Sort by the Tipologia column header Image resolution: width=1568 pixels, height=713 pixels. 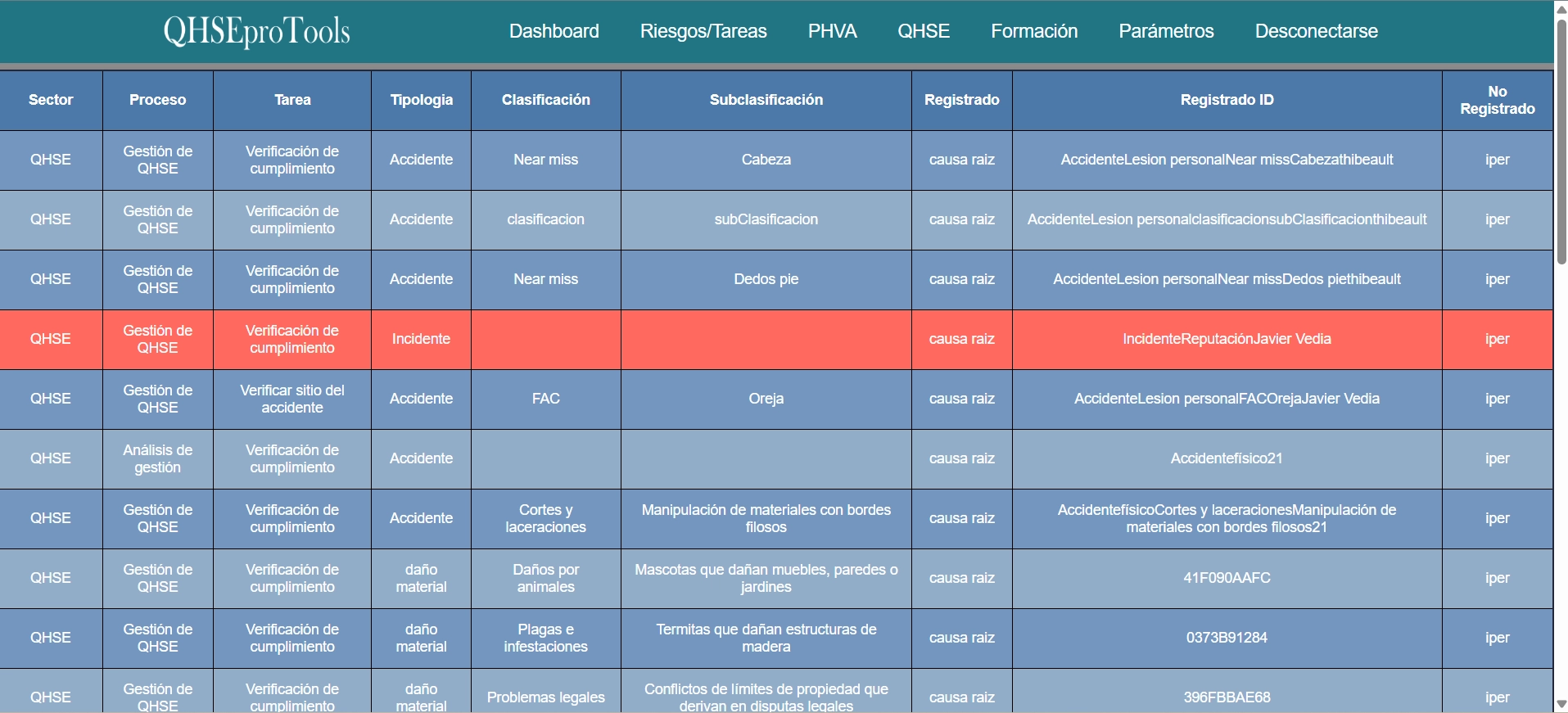421,100
